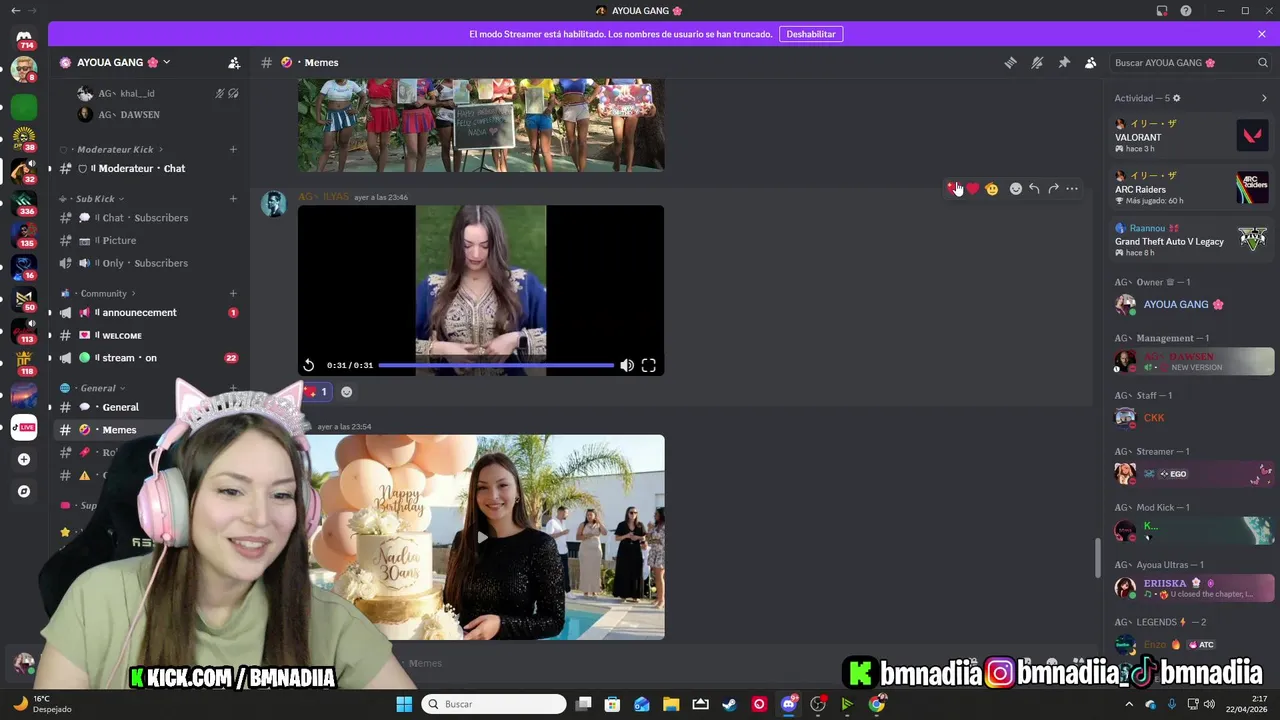Open the Chat Subscribers channel
The width and height of the screenshot is (1280, 720).
tap(149, 217)
